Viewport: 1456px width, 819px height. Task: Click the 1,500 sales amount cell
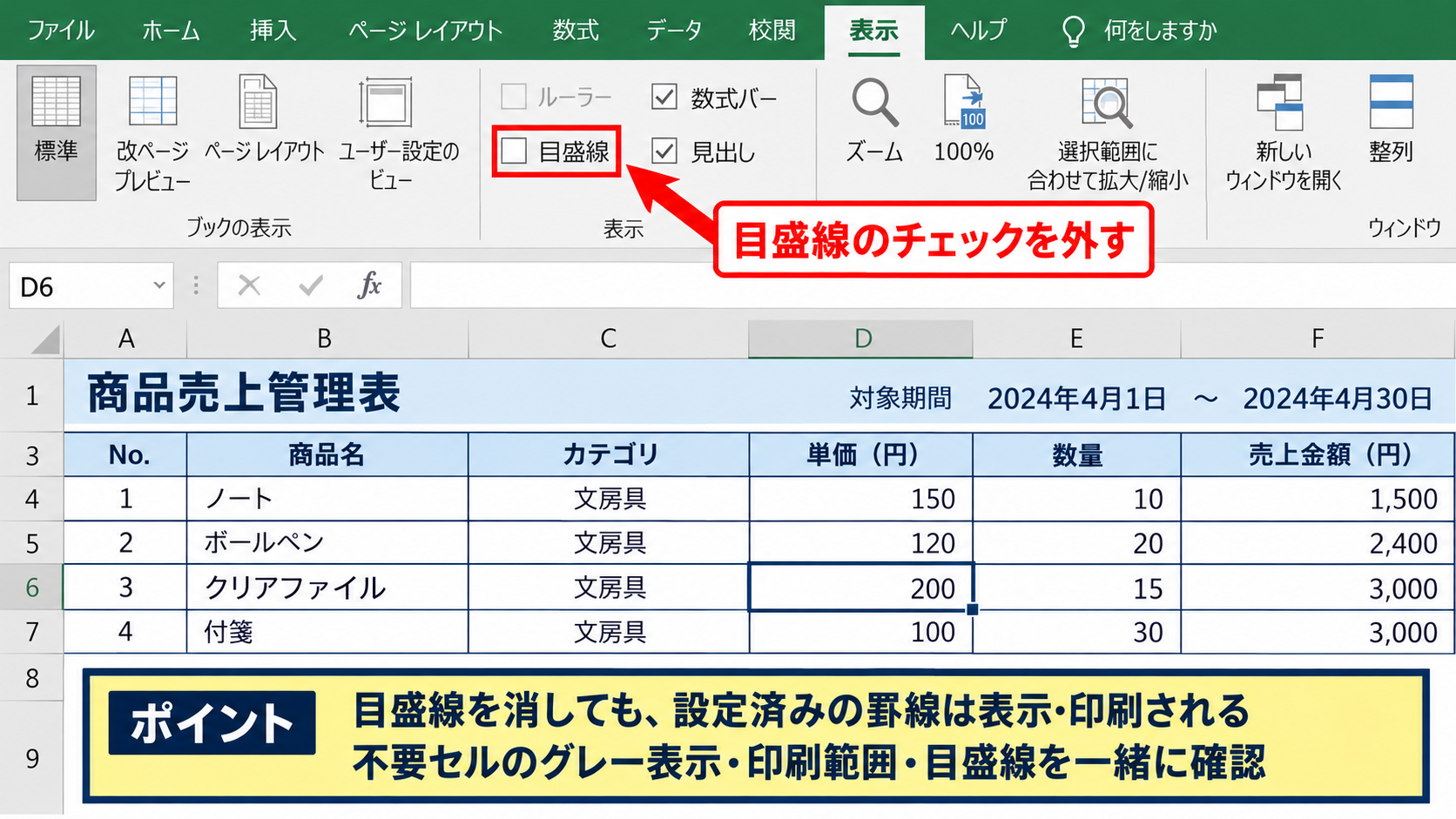click(1318, 499)
